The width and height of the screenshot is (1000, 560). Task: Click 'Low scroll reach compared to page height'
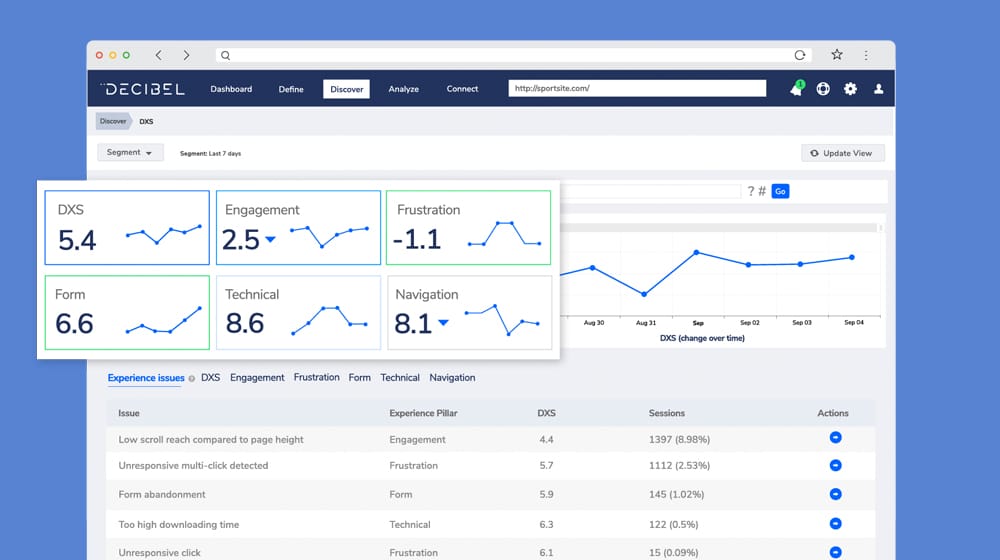(211, 439)
